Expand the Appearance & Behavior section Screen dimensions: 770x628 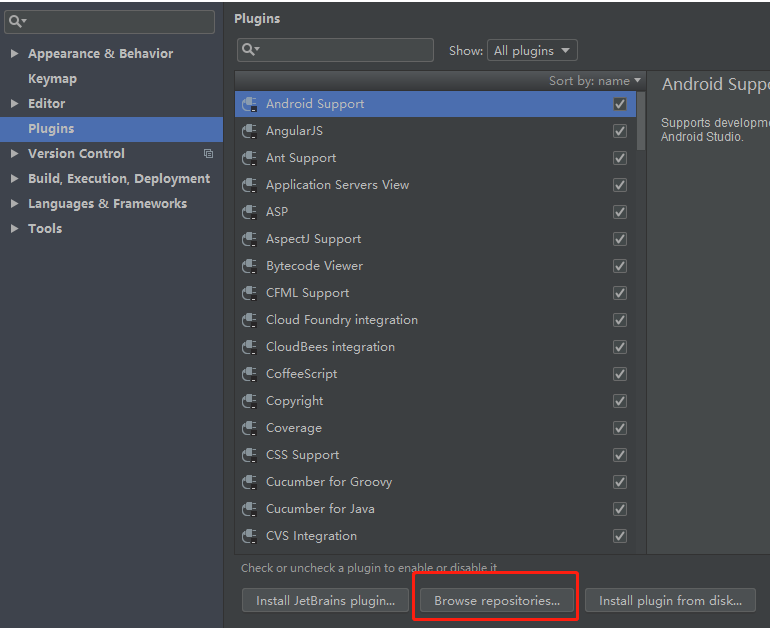click(14, 54)
